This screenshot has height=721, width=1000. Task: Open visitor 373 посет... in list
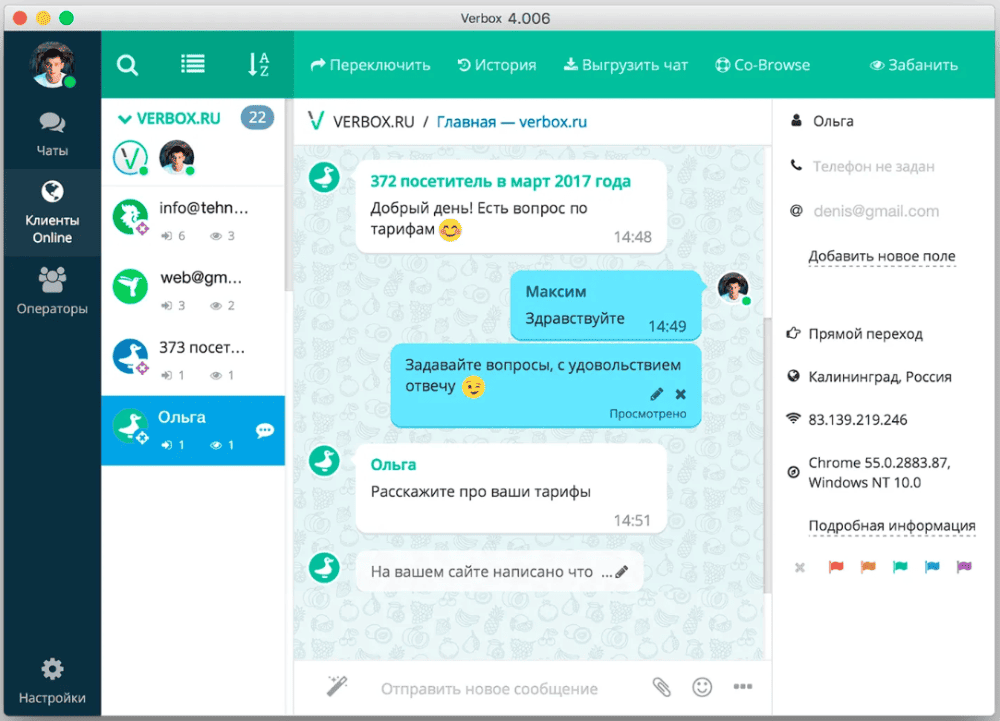pos(193,360)
